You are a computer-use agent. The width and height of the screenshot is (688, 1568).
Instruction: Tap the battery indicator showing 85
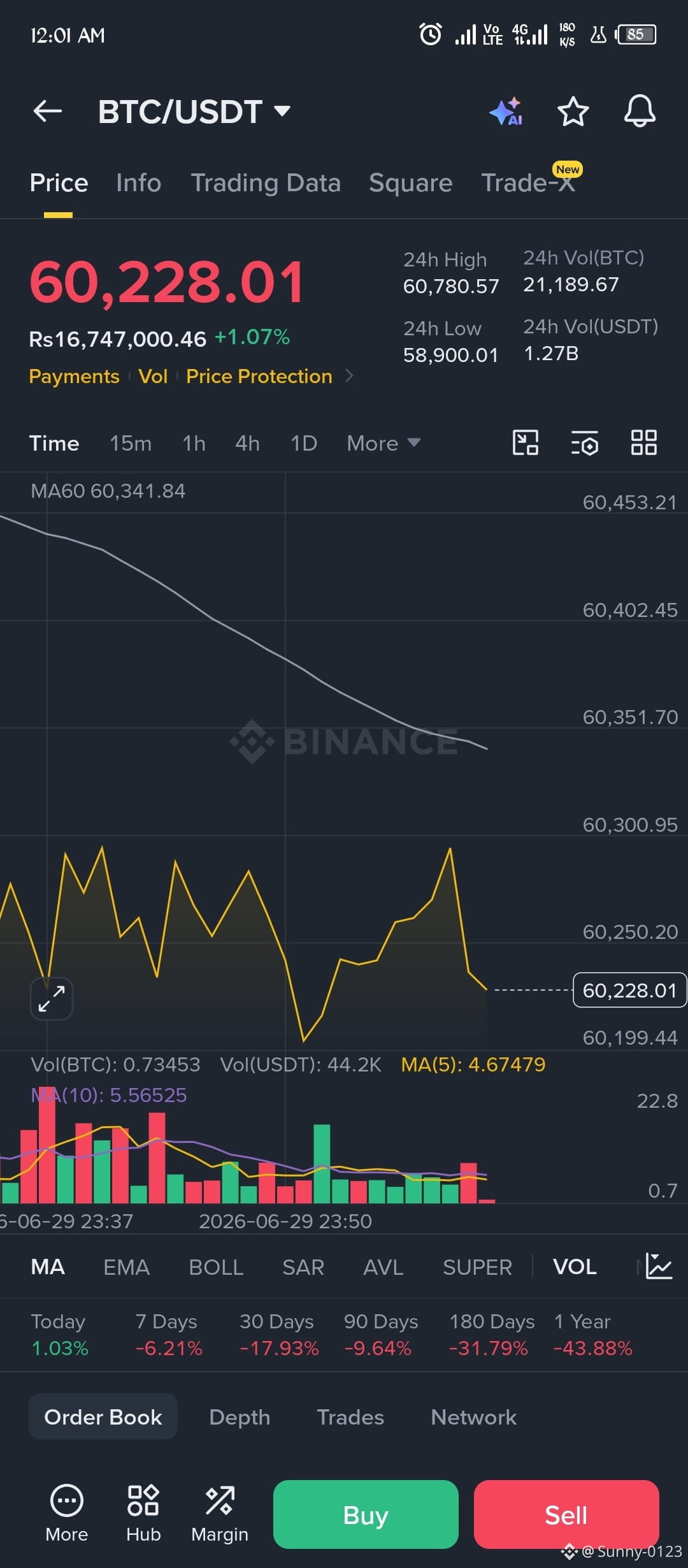(636, 34)
